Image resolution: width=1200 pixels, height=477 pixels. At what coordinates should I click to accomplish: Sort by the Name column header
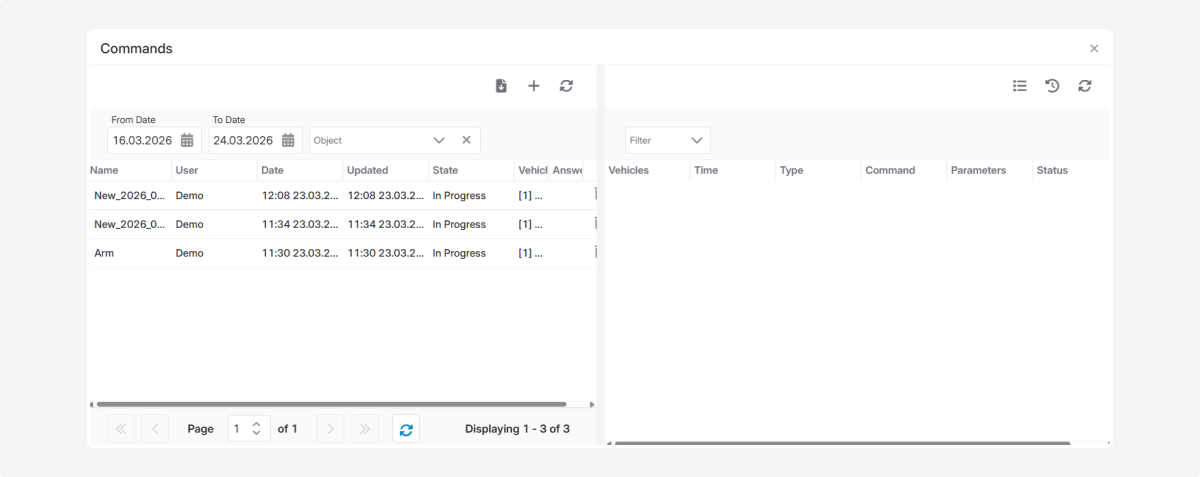pyautogui.click(x=104, y=170)
